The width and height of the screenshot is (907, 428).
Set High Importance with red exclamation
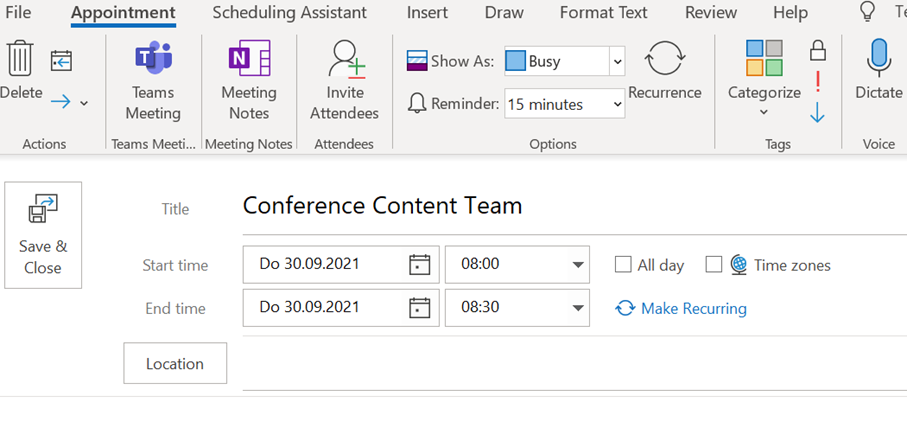817,82
